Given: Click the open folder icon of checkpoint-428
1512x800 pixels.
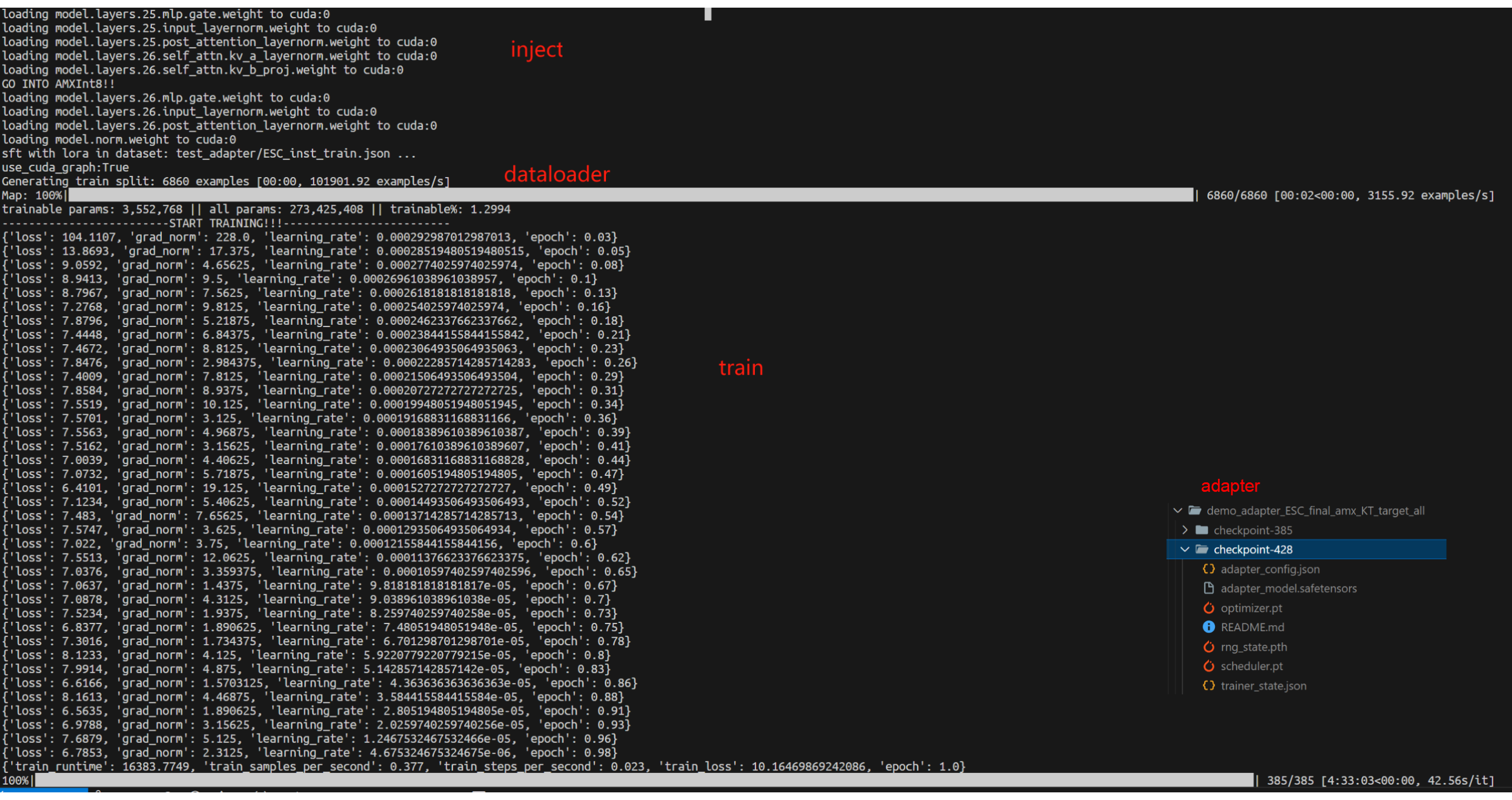Looking at the screenshot, I should 1201,549.
